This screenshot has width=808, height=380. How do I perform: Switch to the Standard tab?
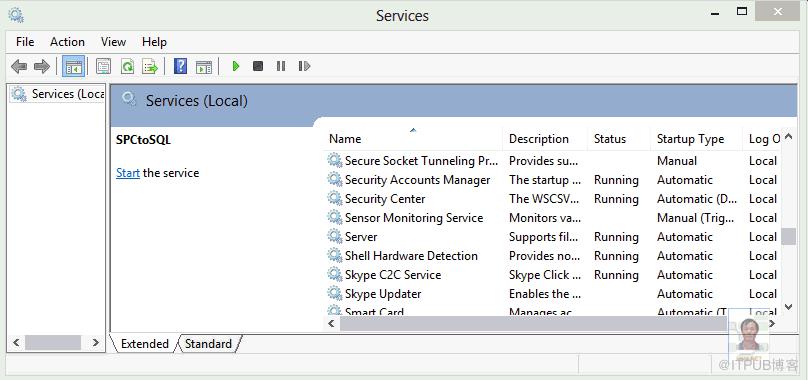click(209, 344)
